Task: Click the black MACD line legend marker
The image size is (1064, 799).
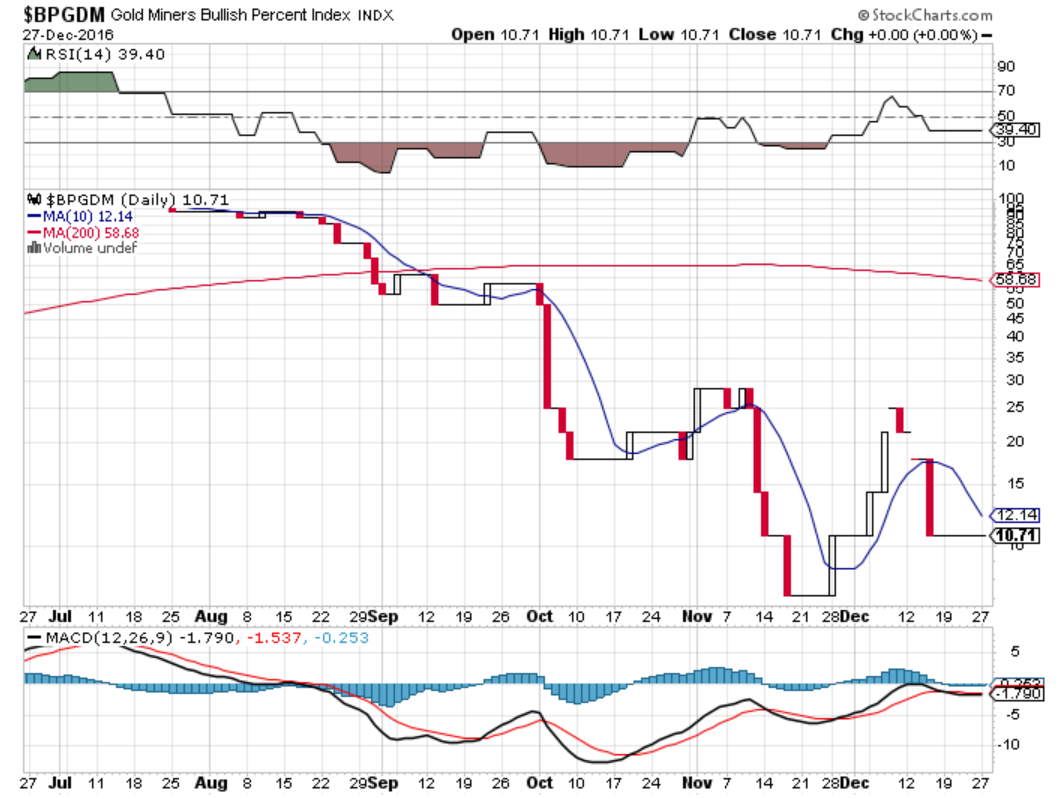Action: [34, 637]
